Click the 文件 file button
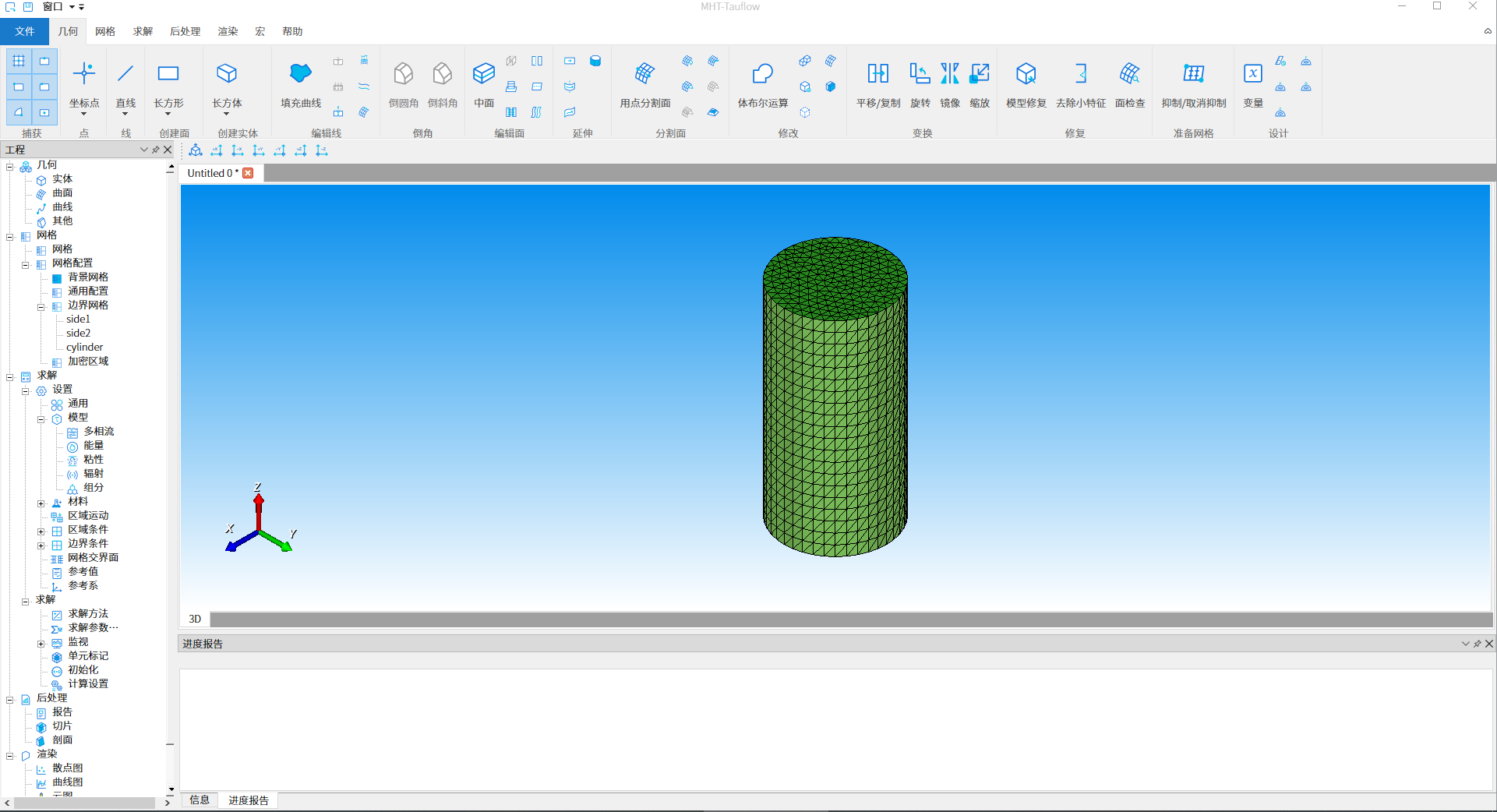This screenshot has height=812, width=1497. pyautogui.click(x=24, y=31)
